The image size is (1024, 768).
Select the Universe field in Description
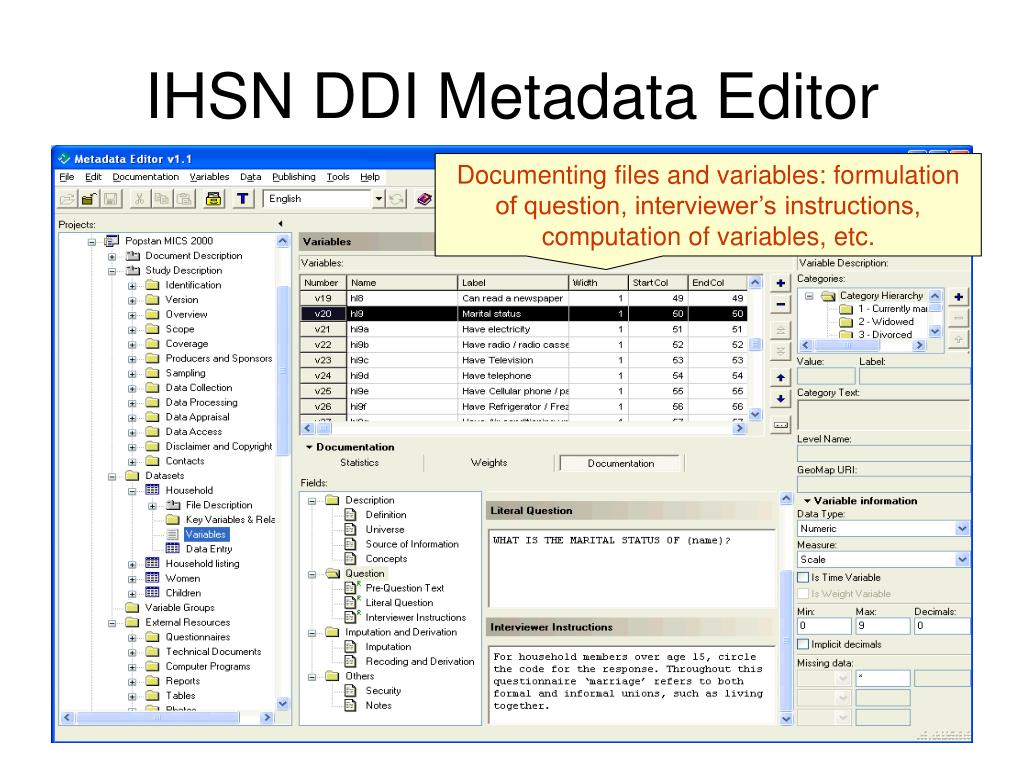pyautogui.click(x=385, y=529)
